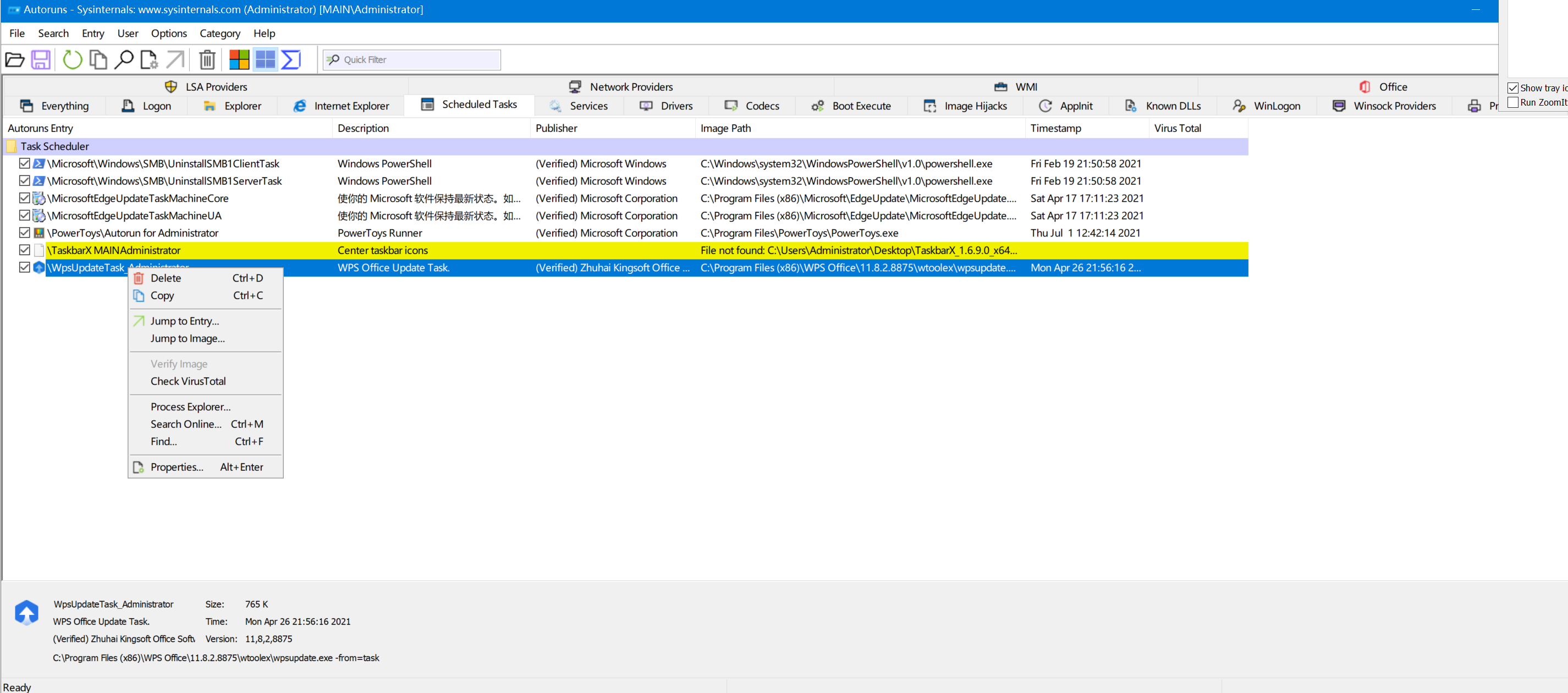1568x693 pixels.
Task: Toggle the Show tray icon checkbox
Action: click(x=1513, y=89)
